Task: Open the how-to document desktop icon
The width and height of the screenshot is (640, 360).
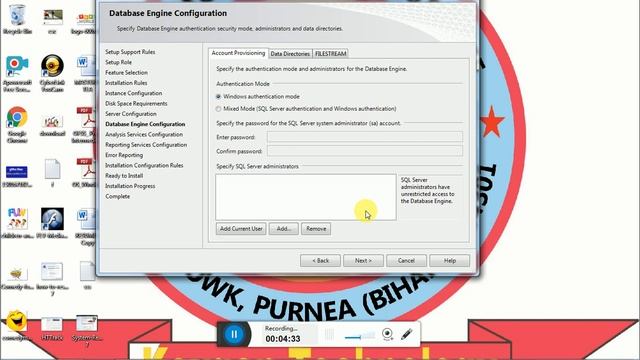Action: pyautogui.click(x=52, y=278)
